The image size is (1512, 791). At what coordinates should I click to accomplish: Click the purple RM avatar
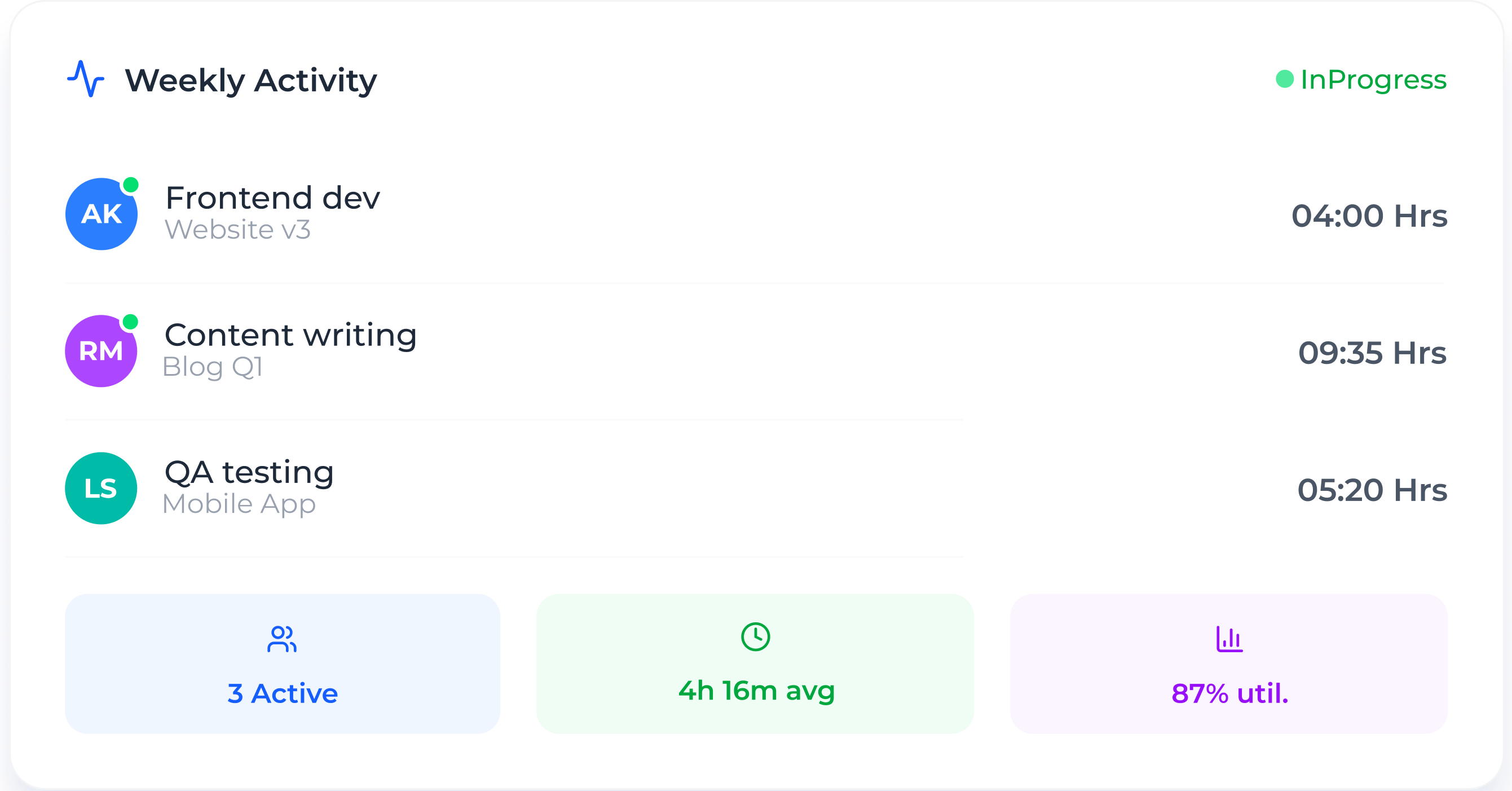100,351
